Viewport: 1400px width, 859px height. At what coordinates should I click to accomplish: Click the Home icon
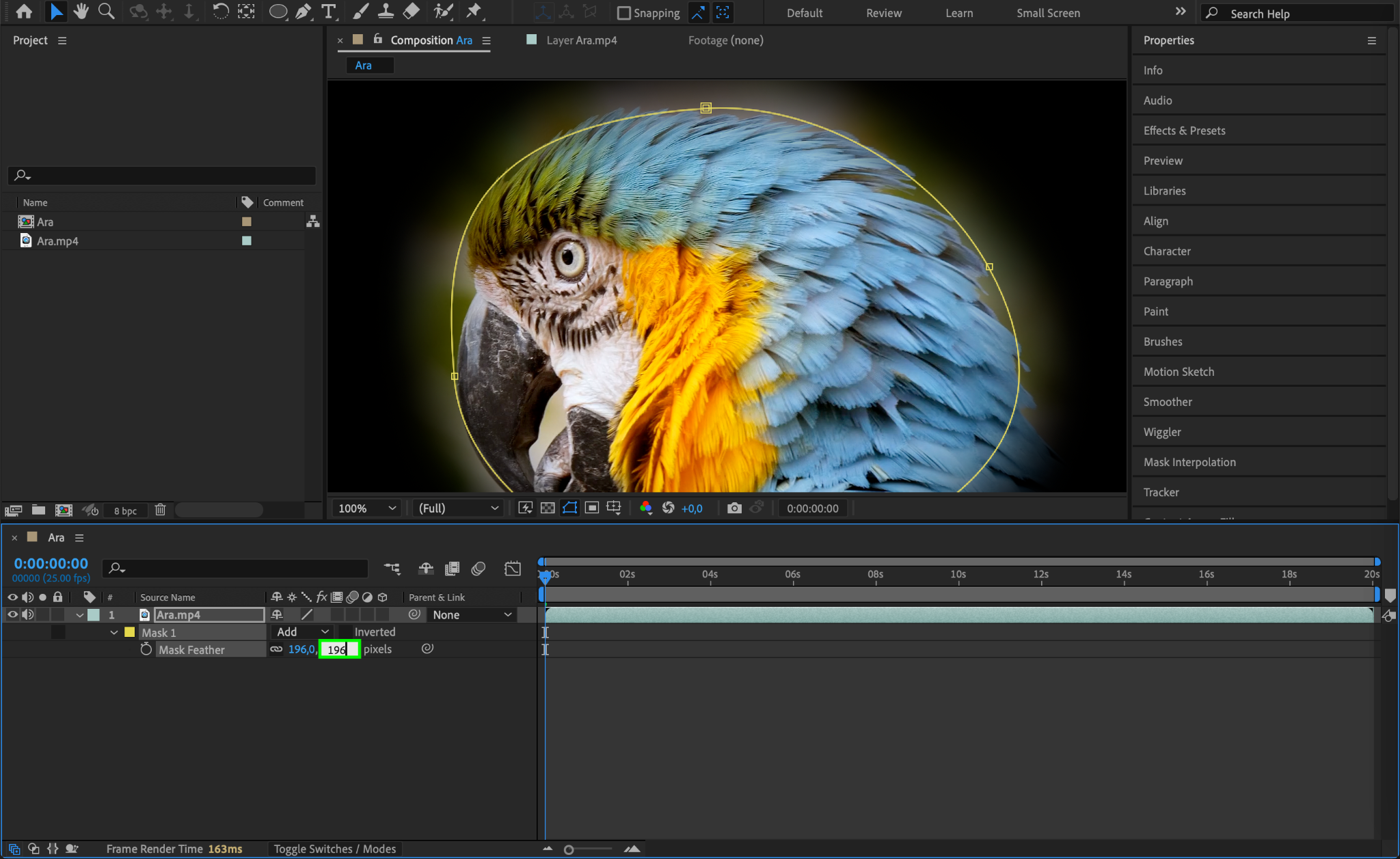pos(23,12)
